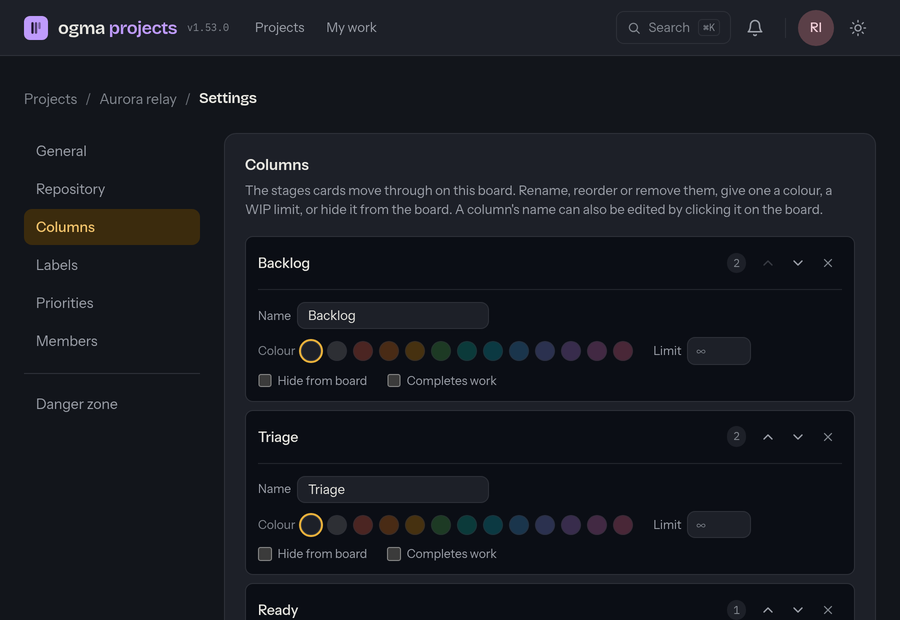Move the Ready column down
The height and width of the screenshot is (620, 900).
(798, 610)
